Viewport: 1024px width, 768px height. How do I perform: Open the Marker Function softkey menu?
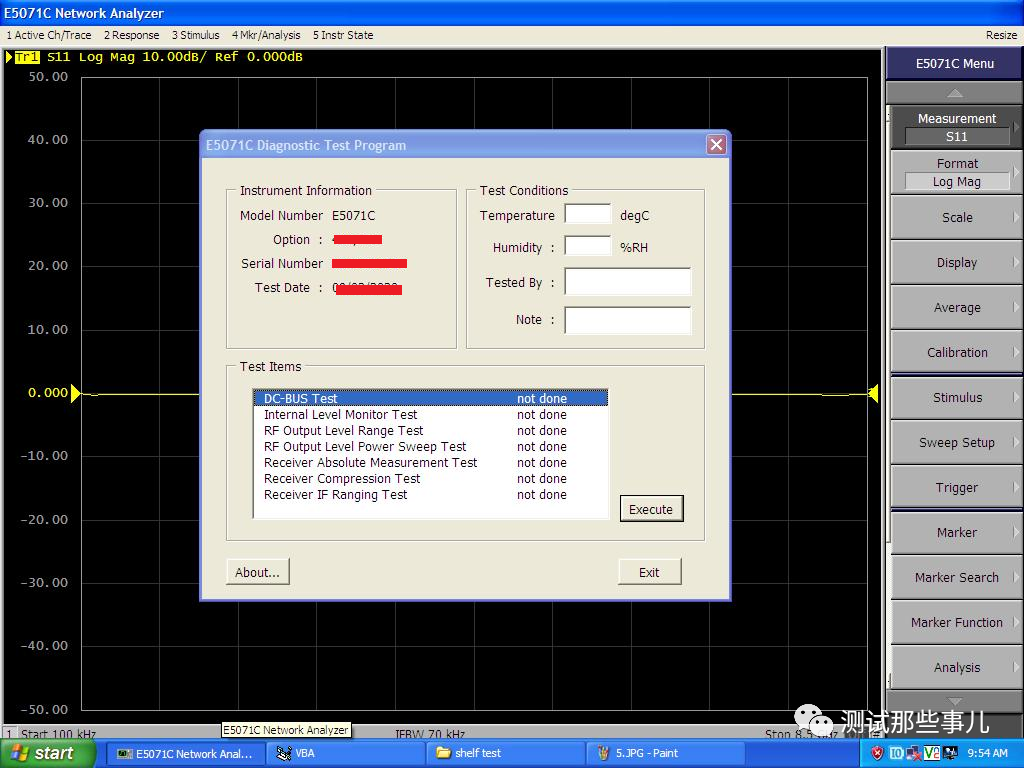coord(956,623)
